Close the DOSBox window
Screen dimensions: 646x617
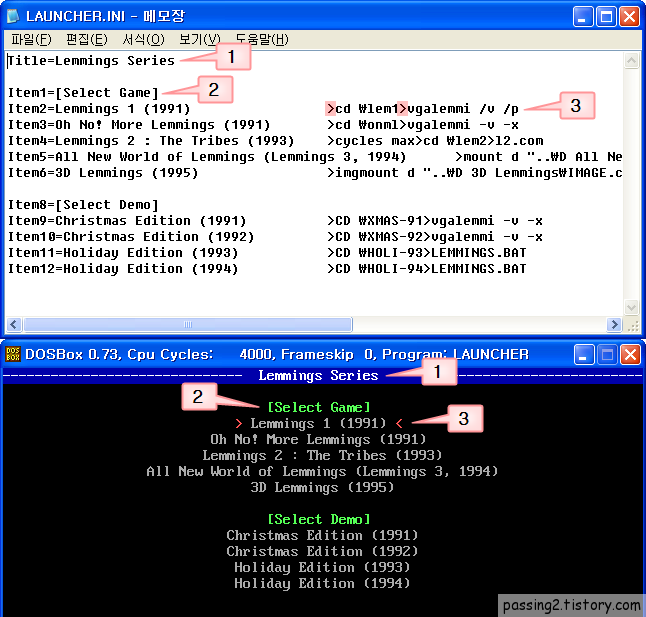(x=630, y=355)
